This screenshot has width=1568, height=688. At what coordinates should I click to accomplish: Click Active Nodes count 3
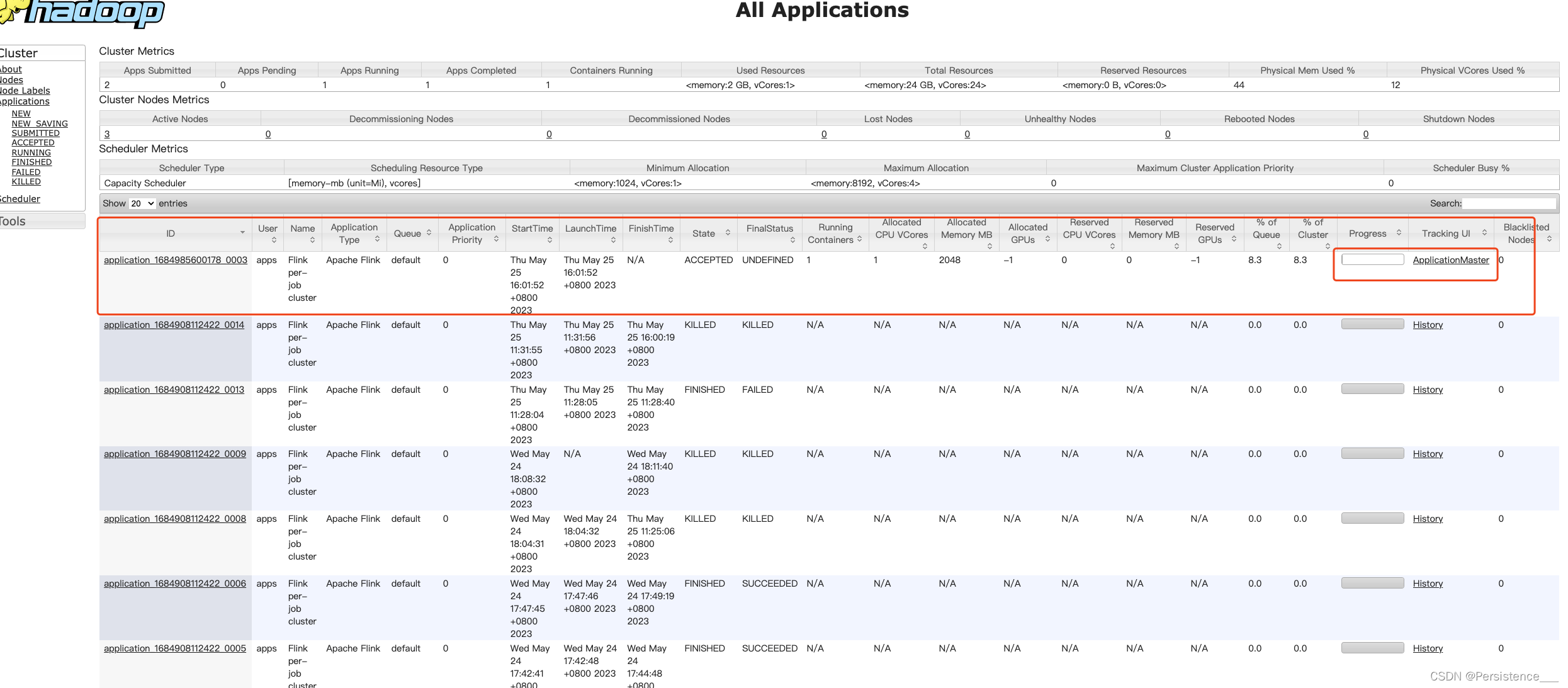[x=107, y=134]
